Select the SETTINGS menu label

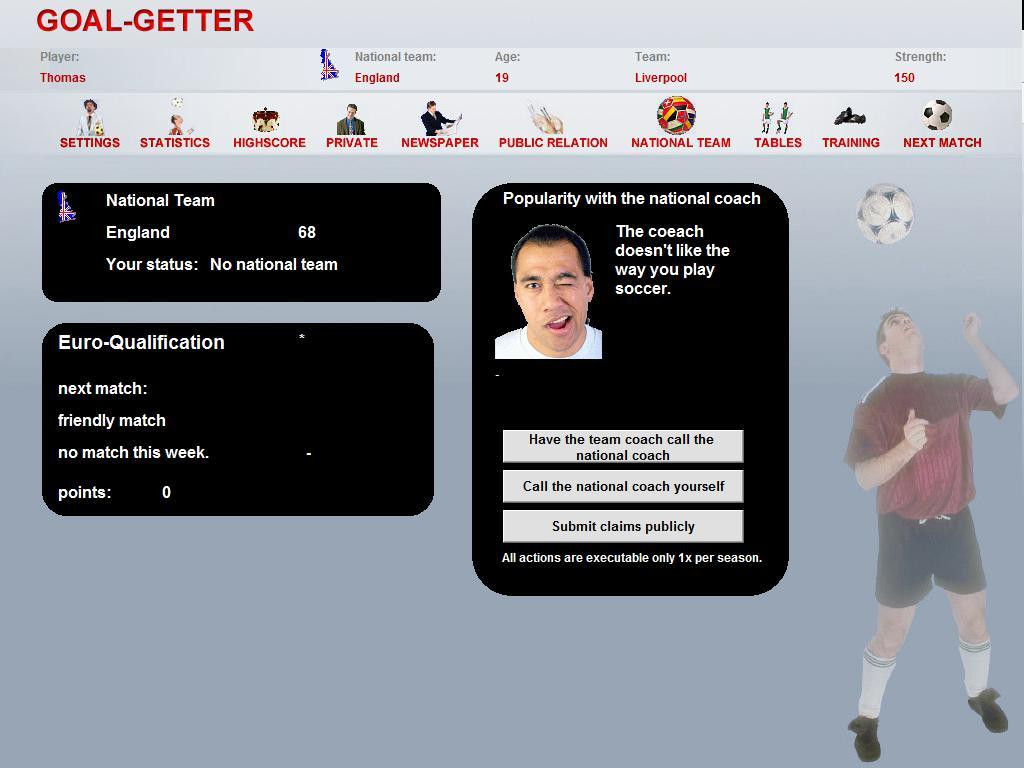click(90, 142)
